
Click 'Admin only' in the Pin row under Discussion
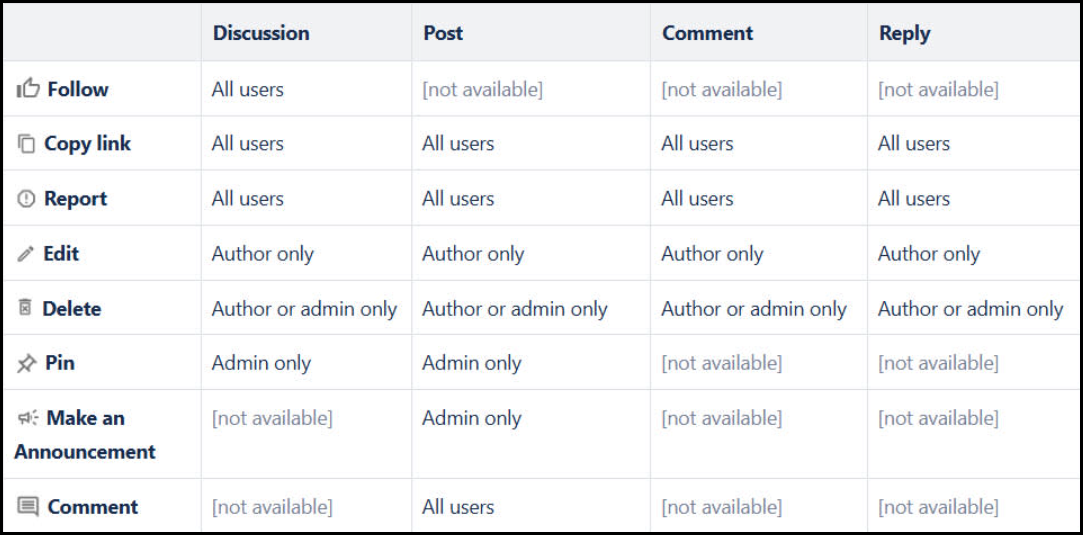pos(261,364)
